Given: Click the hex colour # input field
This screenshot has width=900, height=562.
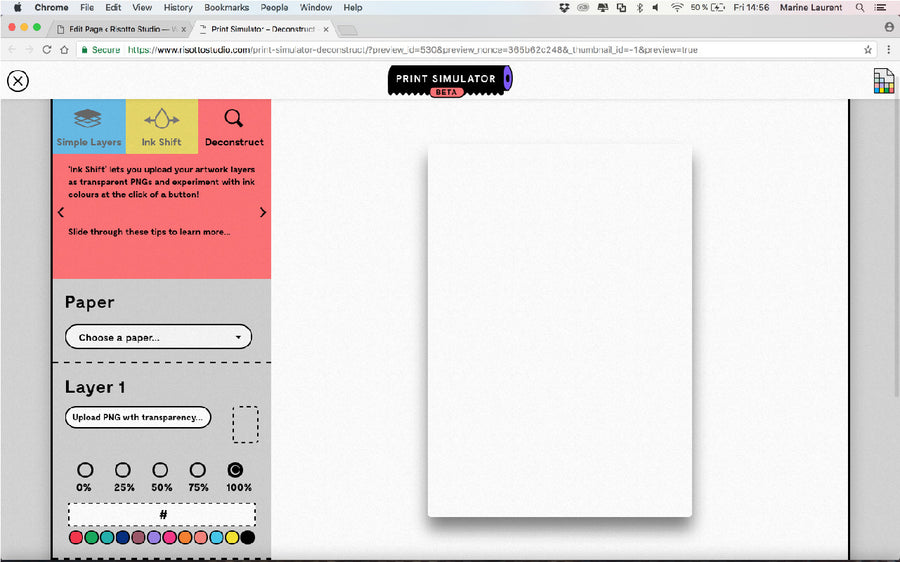Looking at the screenshot, I should (162, 514).
